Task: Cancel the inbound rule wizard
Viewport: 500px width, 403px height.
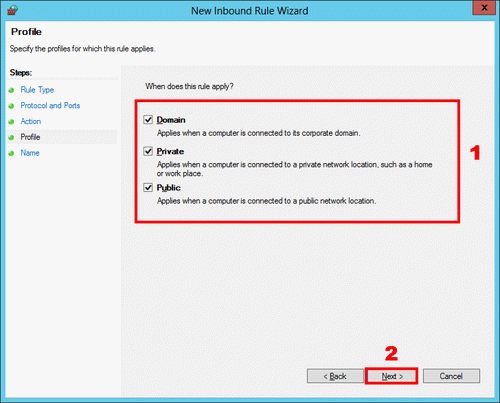Action: [x=451, y=376]
